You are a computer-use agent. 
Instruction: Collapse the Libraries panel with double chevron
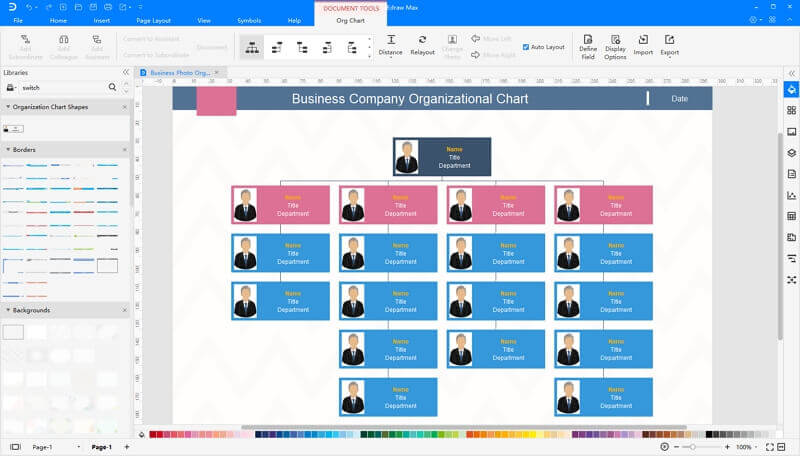(x=126, y=72)
